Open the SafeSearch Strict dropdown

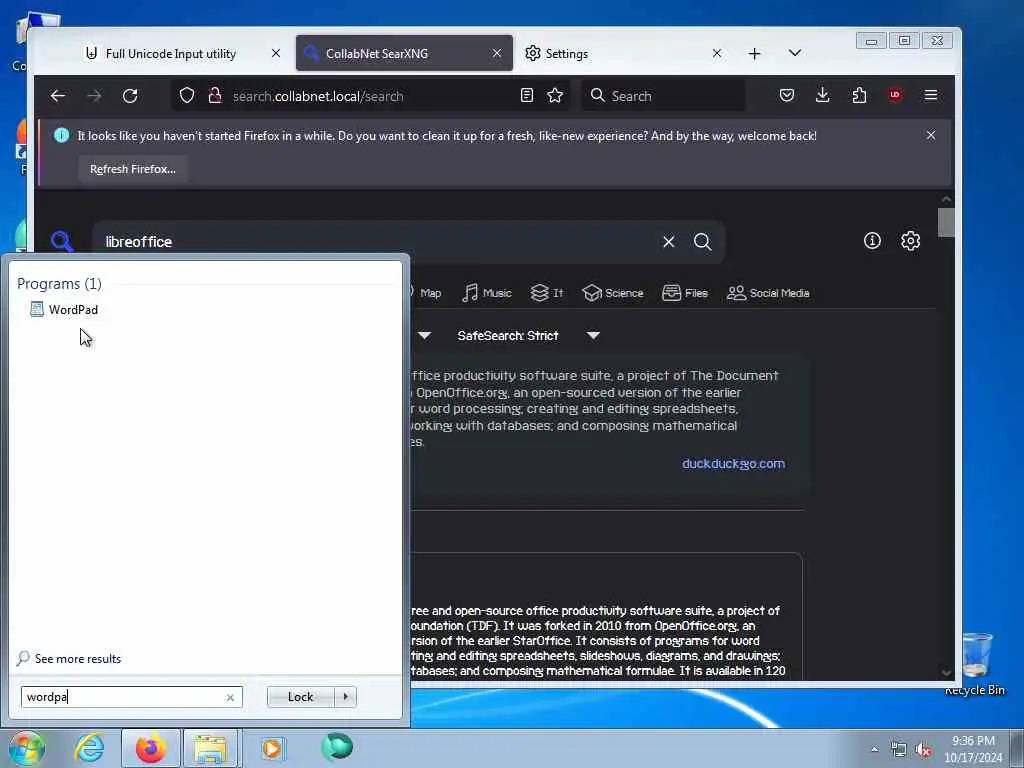[x=528, y=336]
